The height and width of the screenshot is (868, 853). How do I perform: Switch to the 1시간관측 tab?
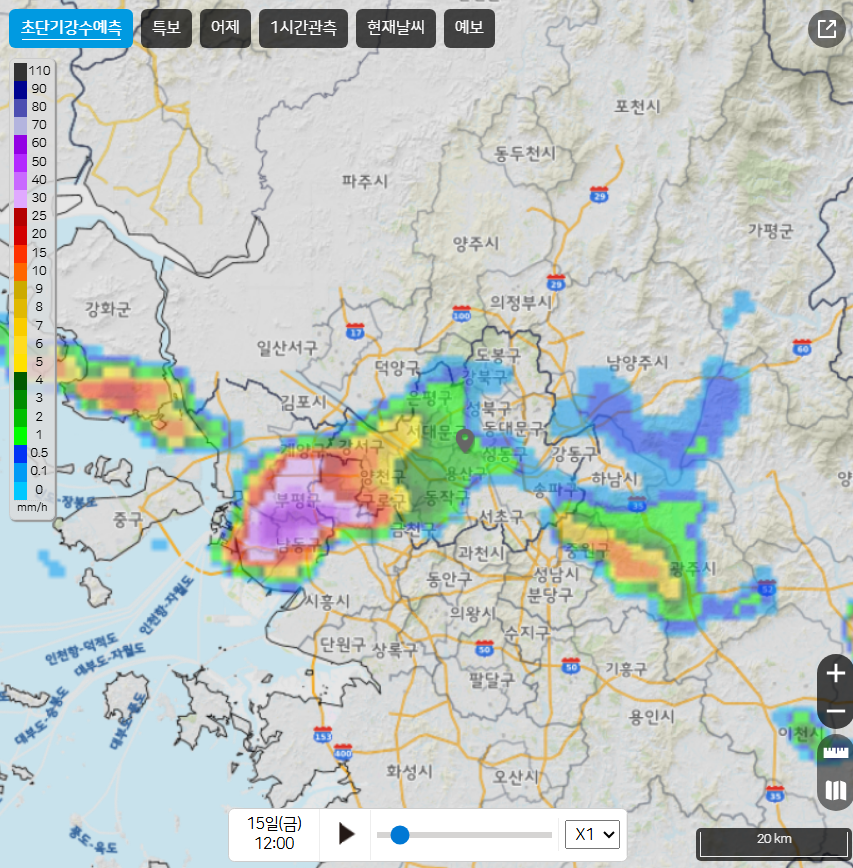coord(303,28)
